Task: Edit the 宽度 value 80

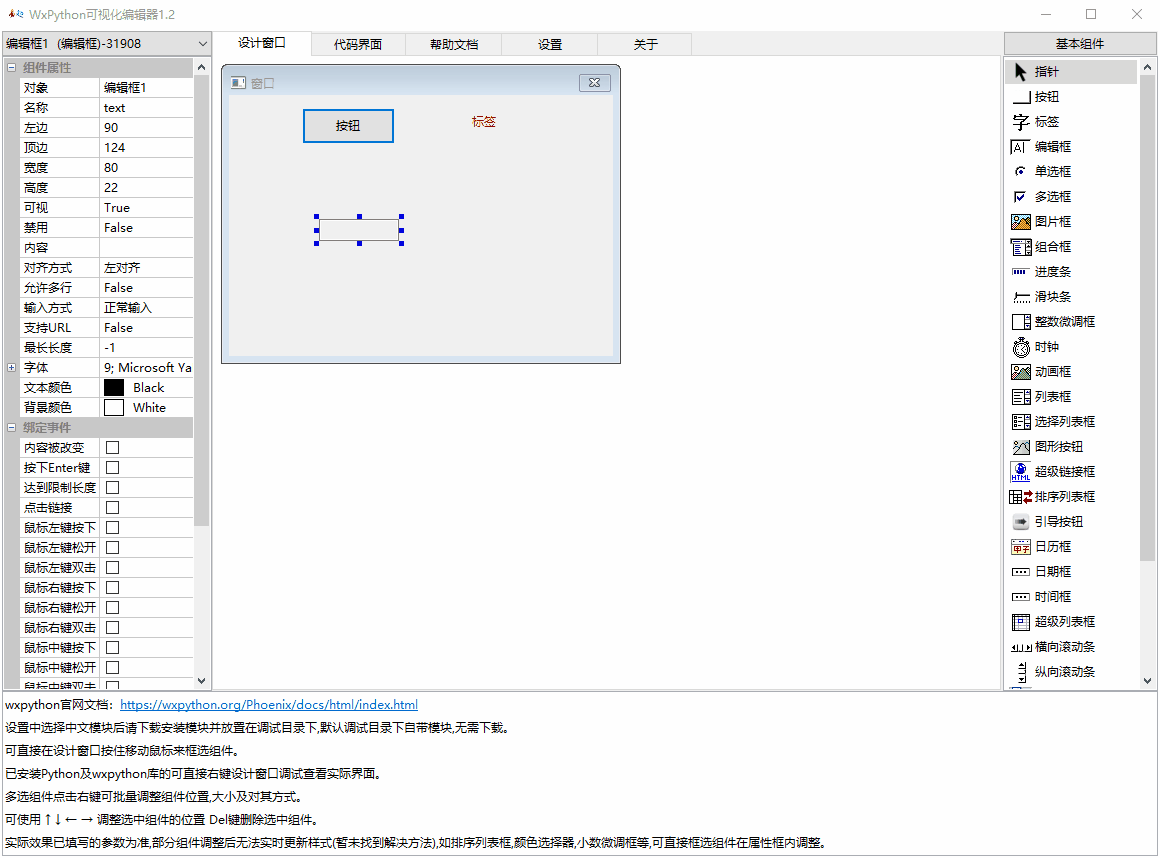Action: tap(146, 168)
